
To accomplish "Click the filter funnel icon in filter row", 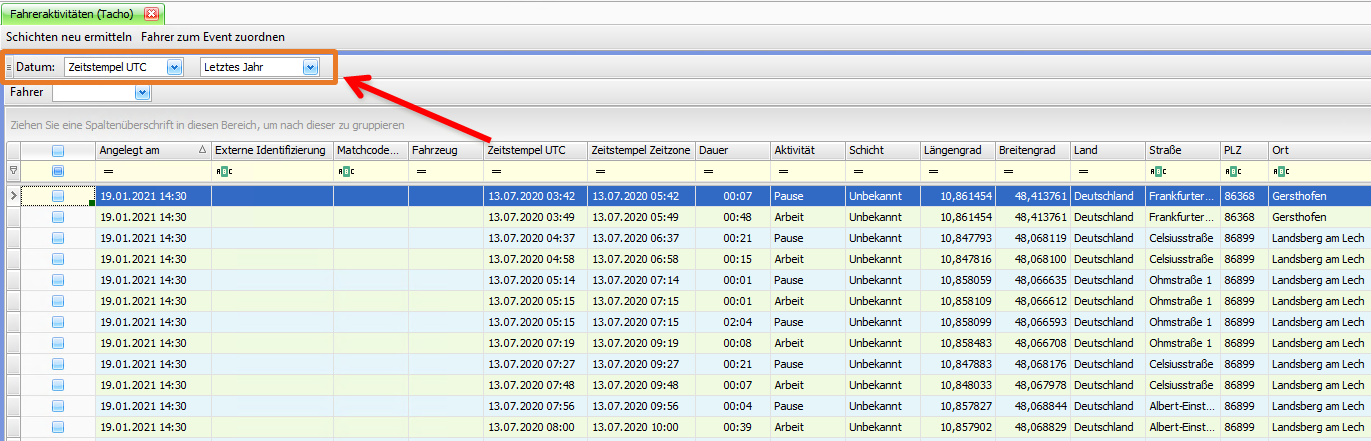I will coord(13,172).
